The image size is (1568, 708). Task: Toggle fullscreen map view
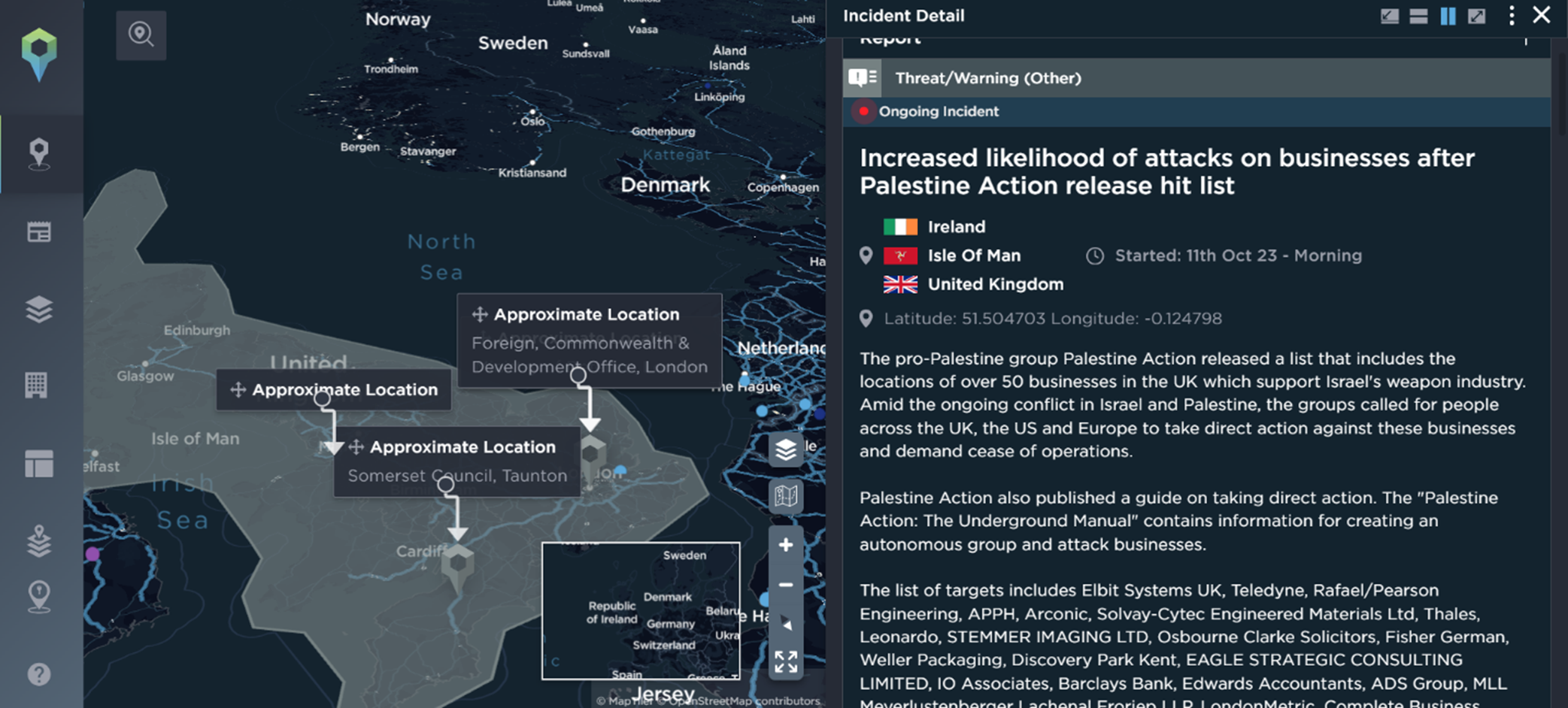click(786, 661)
